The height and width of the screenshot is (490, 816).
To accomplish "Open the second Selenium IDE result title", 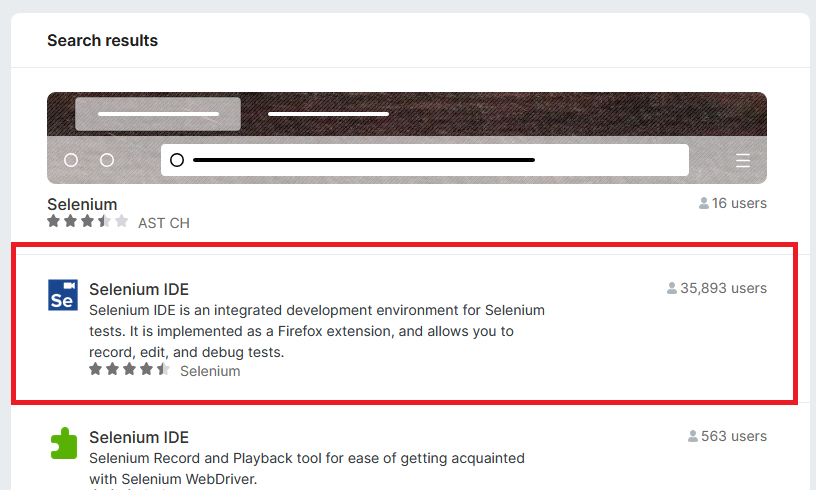I will click(x=139, y=437).
